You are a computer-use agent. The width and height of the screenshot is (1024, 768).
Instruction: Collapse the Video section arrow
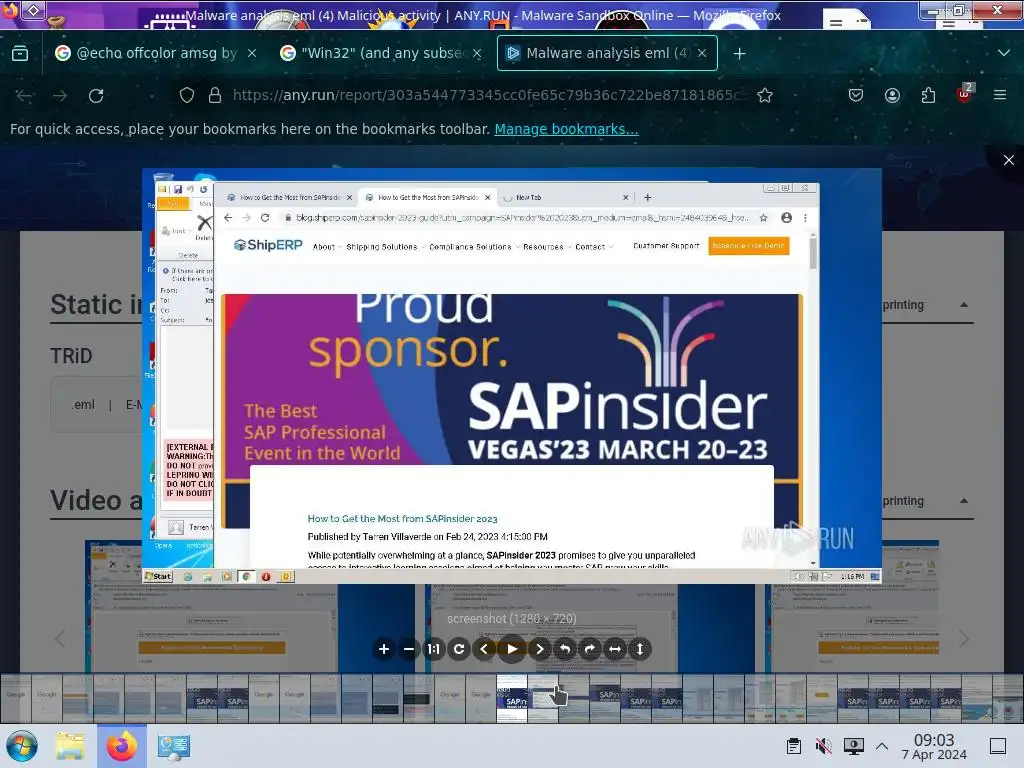click(964, 501)
